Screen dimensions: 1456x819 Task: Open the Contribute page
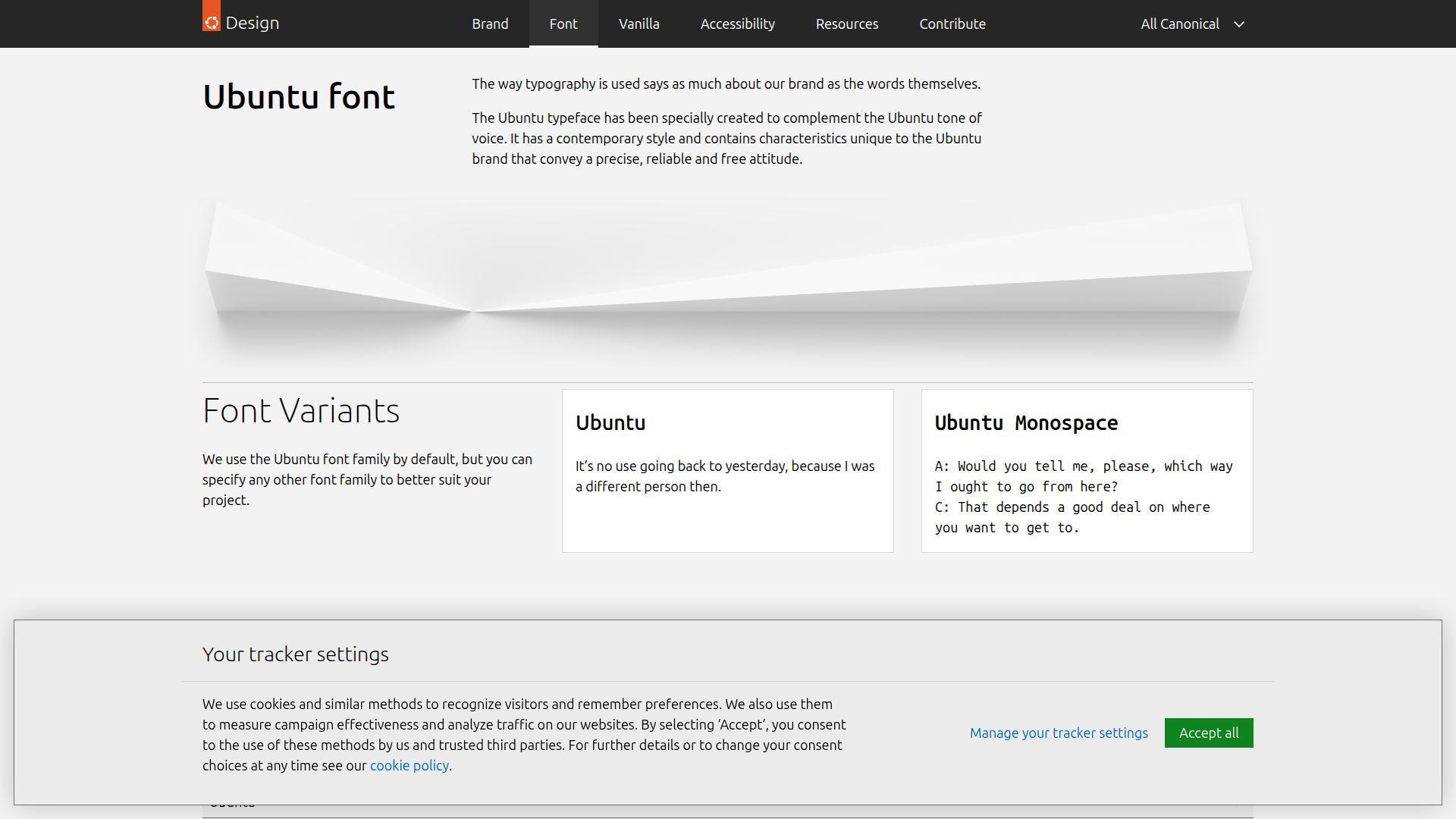(x=952, y=24)
